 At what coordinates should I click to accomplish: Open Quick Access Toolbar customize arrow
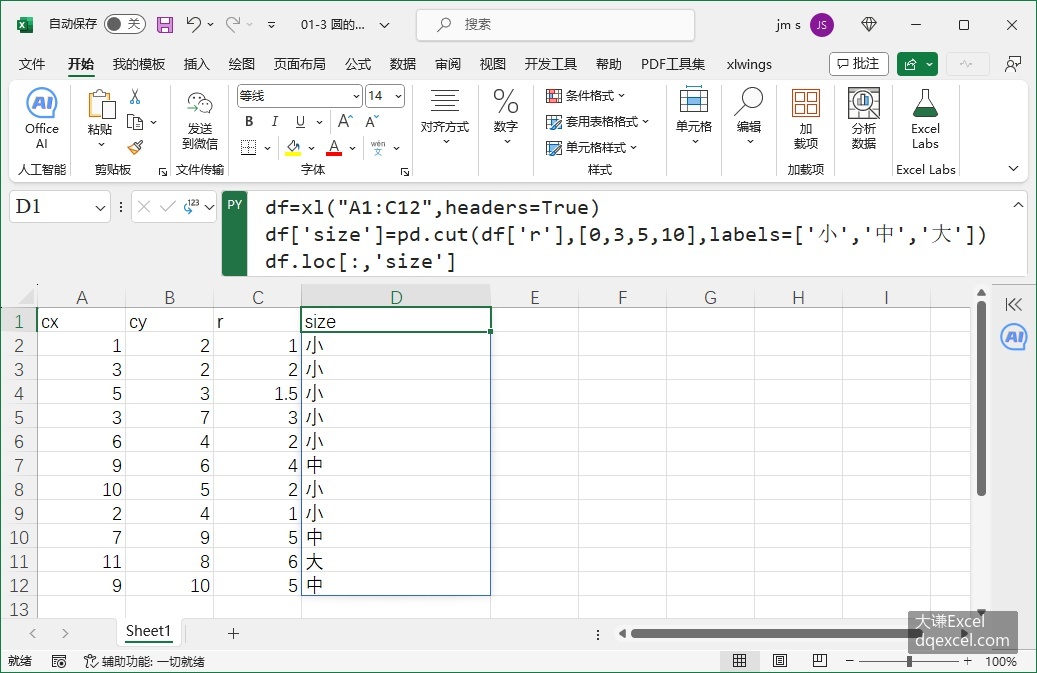[x=271, y=25]
